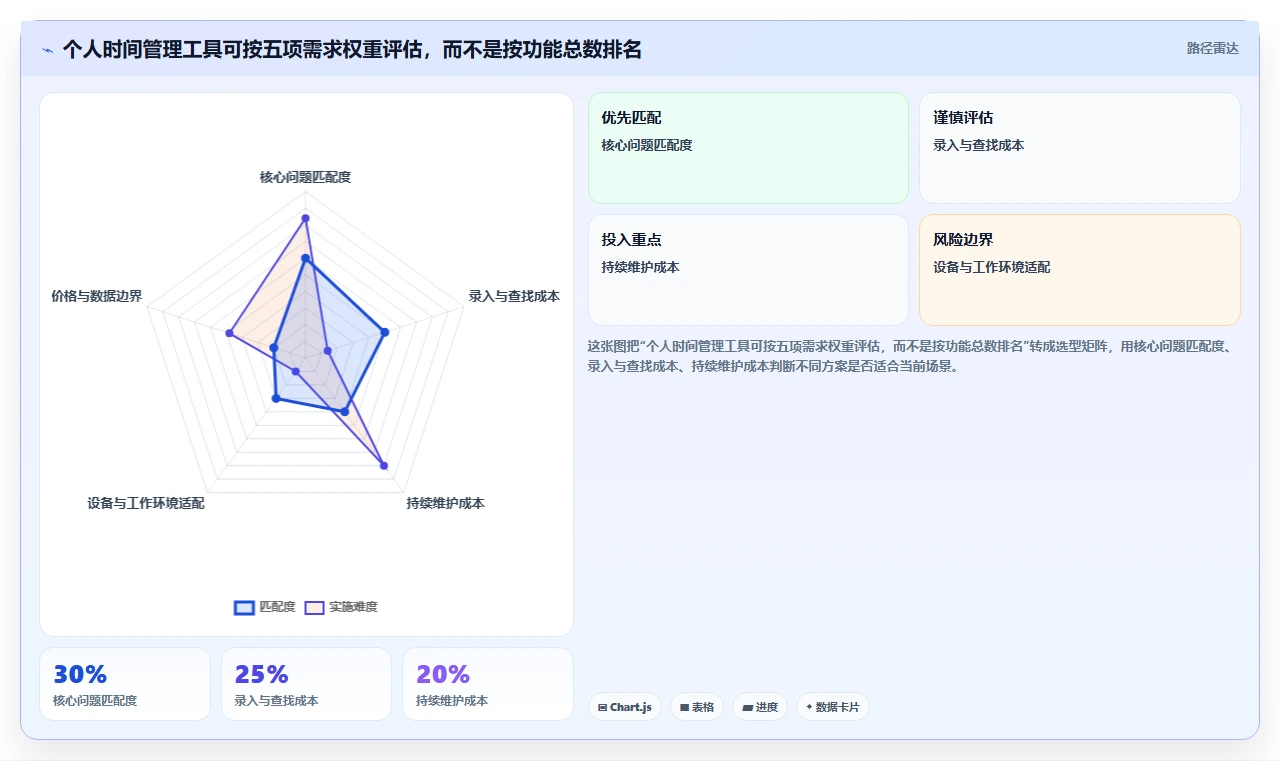Click the 核心问题匹配度 radar axis label
The height and width of the screenshot is (761, 1280).
coord(305,177)
